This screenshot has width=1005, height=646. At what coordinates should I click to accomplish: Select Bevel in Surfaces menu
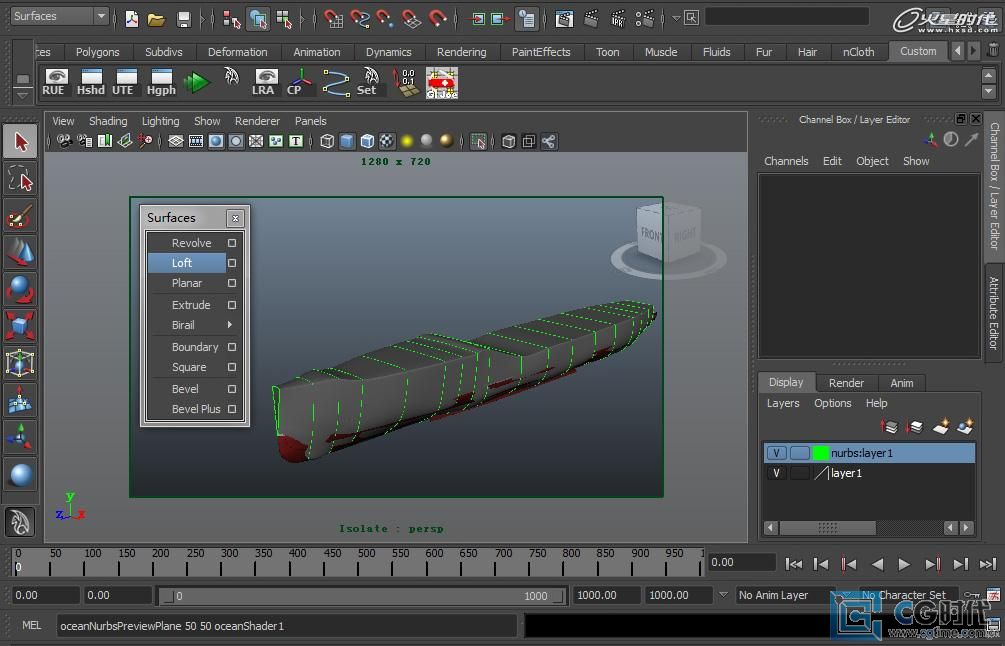[185, 389]
